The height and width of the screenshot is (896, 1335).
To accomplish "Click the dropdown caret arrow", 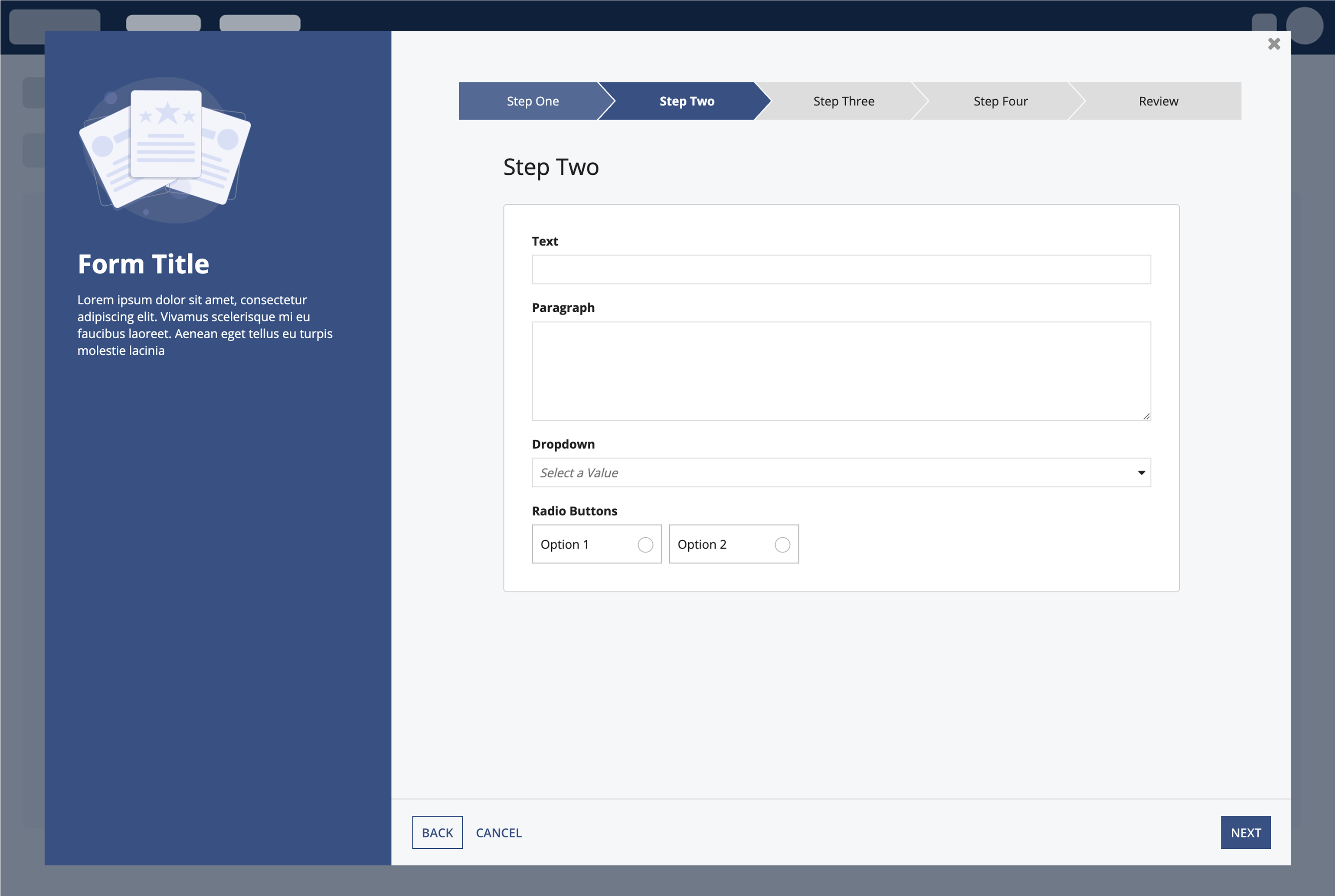I will point(1141,473).
